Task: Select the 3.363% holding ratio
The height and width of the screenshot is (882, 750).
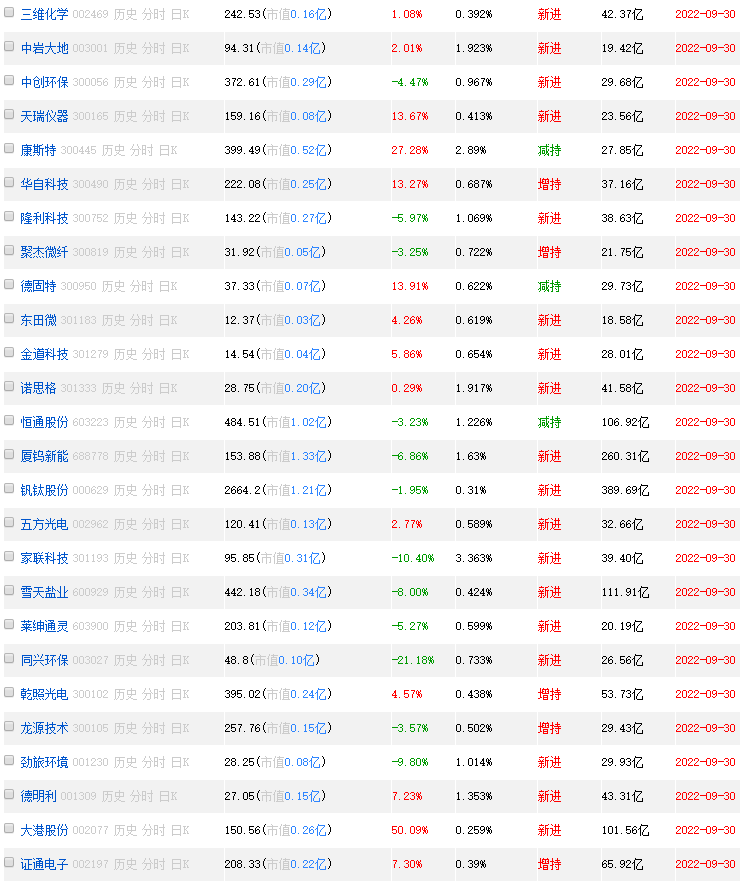Action: (474, 559)
